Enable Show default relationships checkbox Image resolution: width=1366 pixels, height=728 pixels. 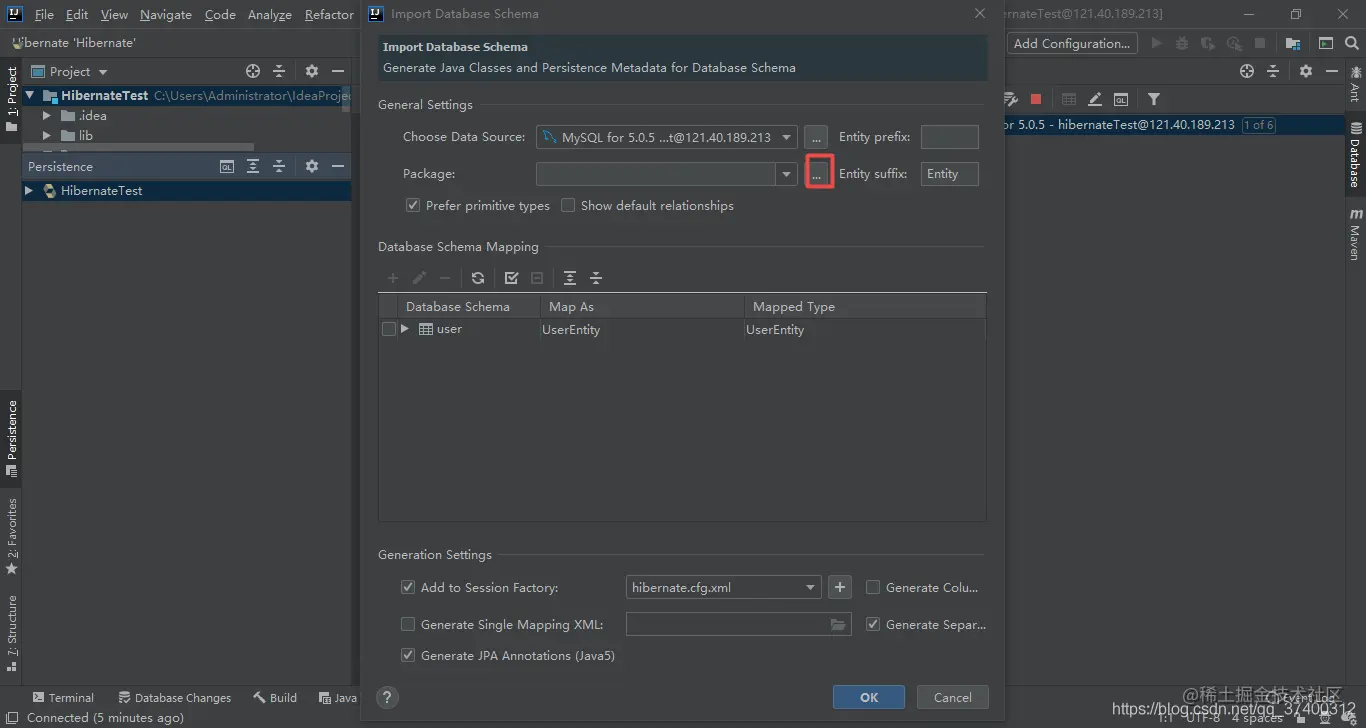click(x=568, y=205)
